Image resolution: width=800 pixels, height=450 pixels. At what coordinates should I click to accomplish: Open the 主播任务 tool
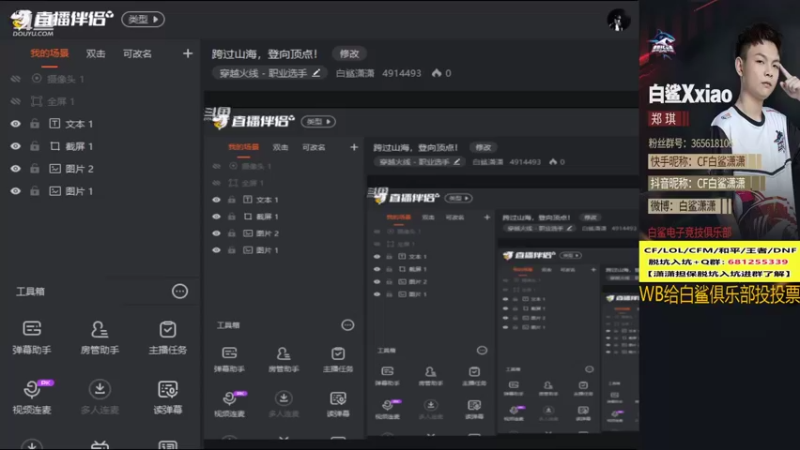coord(167,337)
